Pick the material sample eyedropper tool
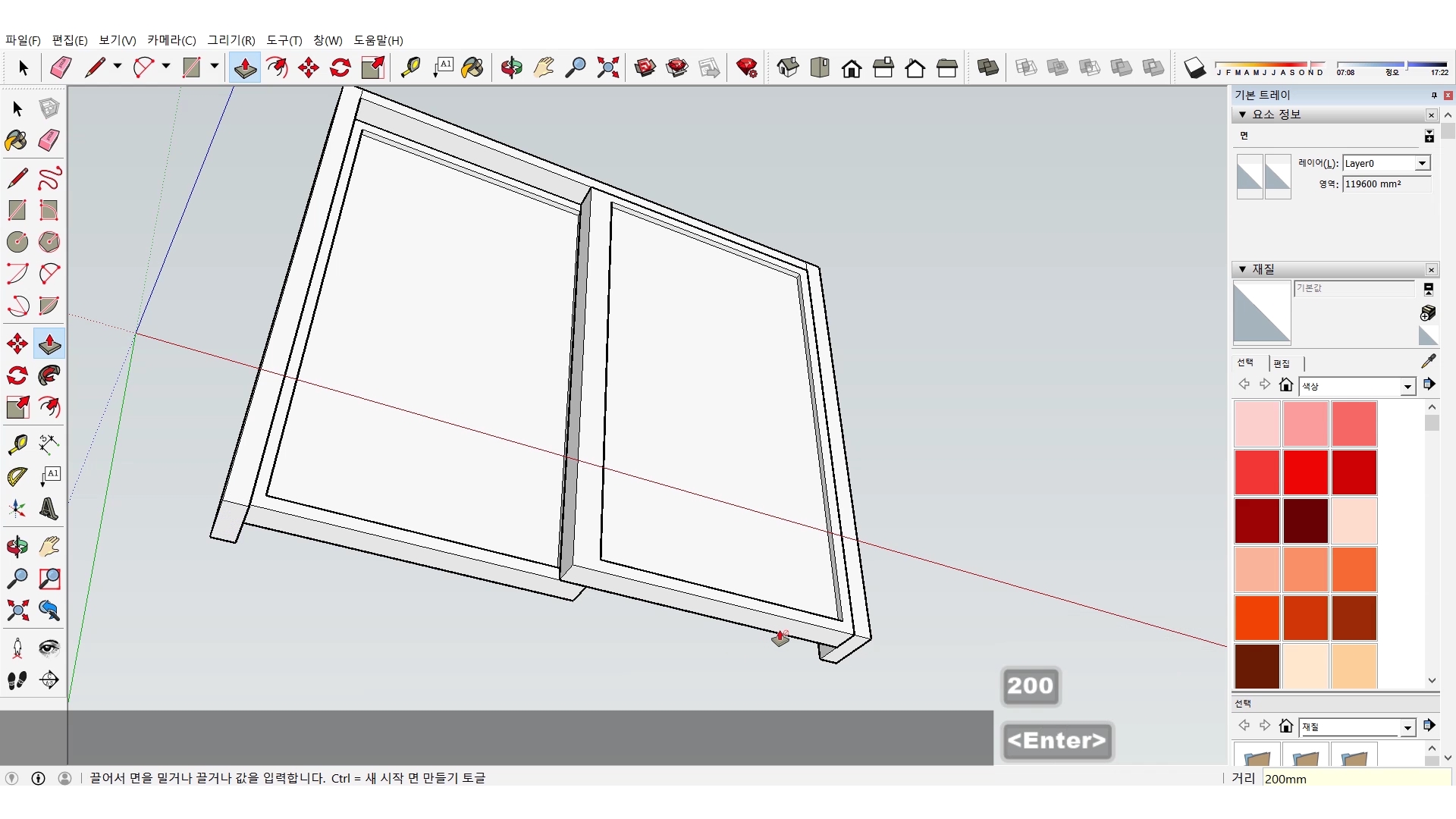 coord(1428,361)
